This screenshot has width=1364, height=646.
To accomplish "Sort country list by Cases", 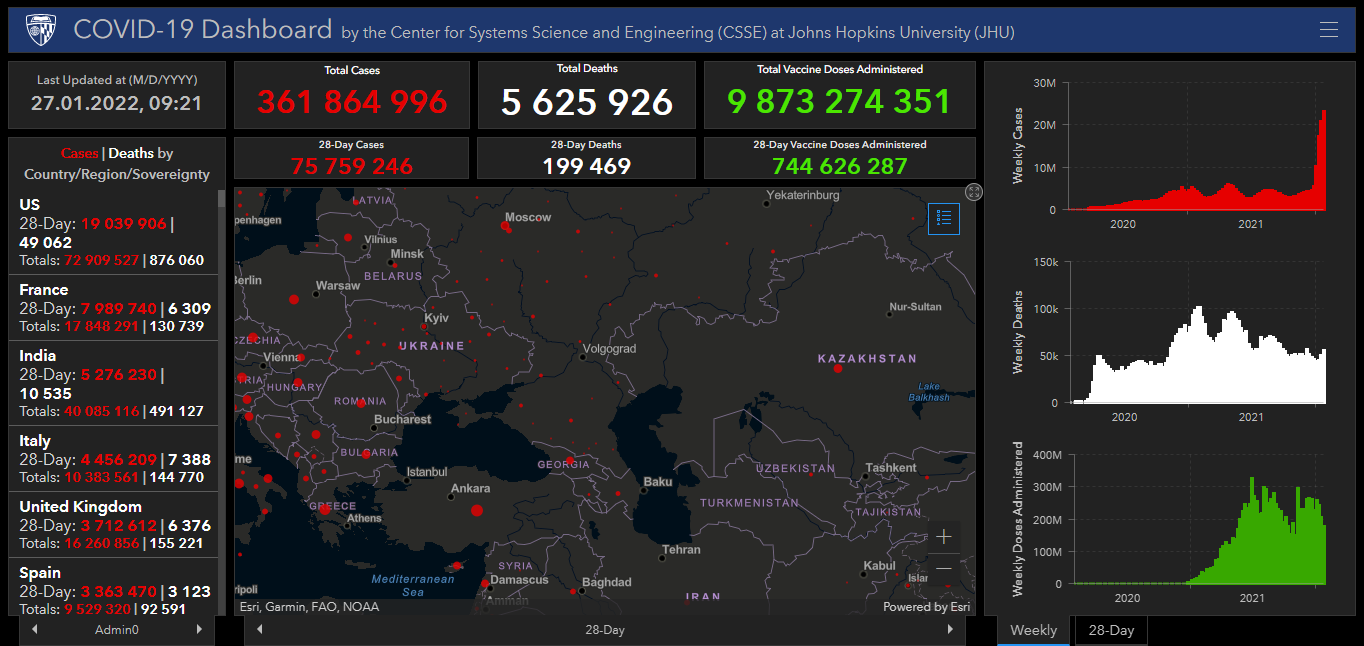I will pyautogui.click(x=79, y=153).
